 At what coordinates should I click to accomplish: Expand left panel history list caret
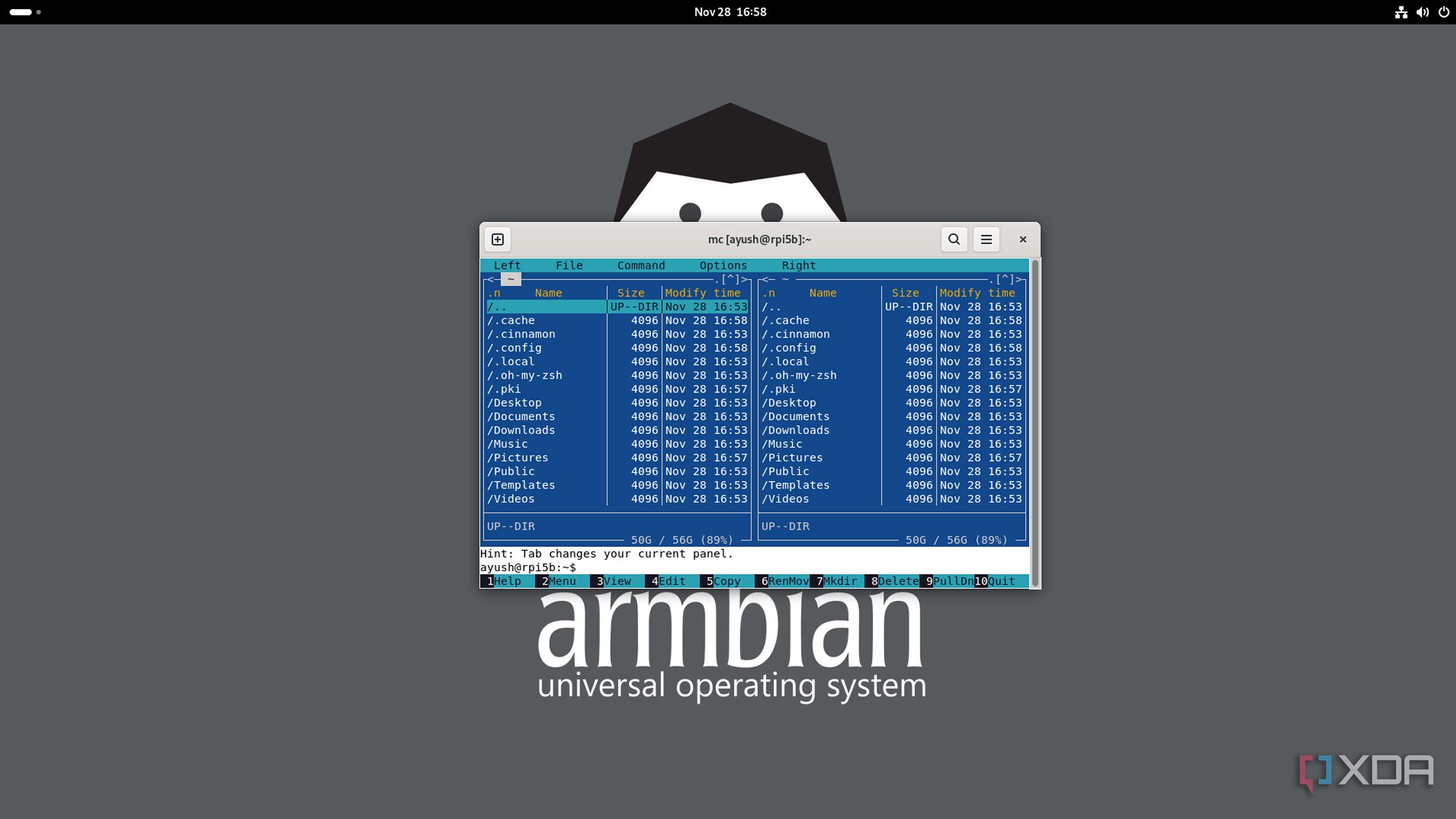731,279
